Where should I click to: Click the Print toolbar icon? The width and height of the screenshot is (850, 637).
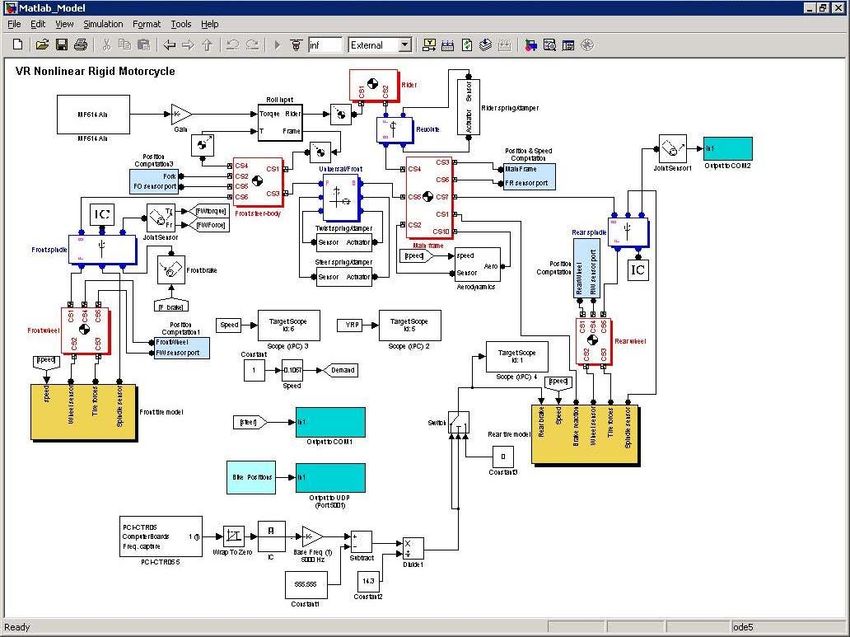80,45
